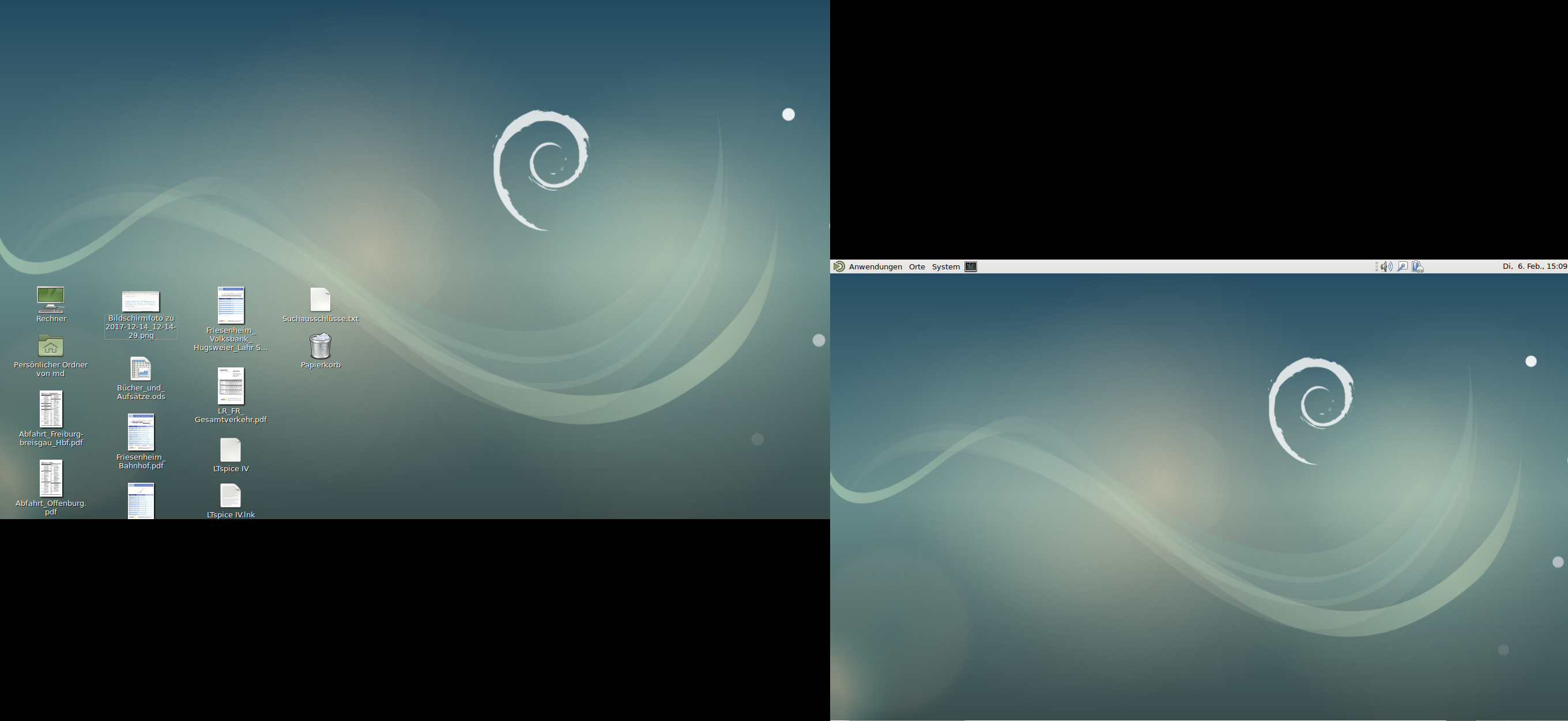Open Persönlicher Ordner von md folder

(51, 346)
